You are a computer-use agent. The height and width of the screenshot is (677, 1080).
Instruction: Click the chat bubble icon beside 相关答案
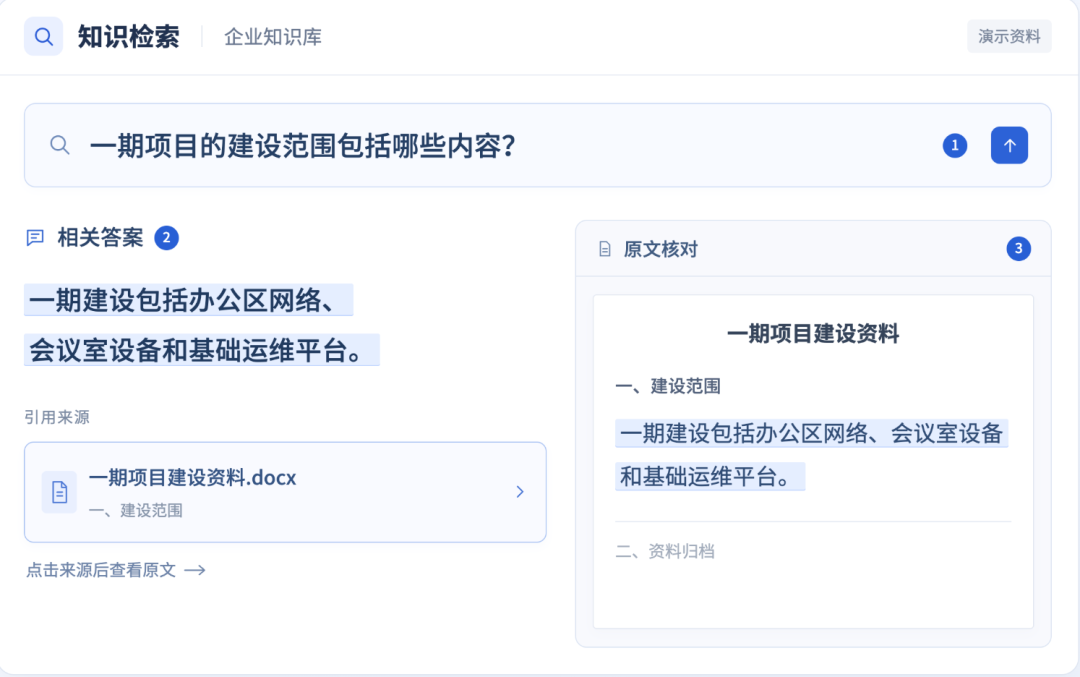click(x=35, y=238)
